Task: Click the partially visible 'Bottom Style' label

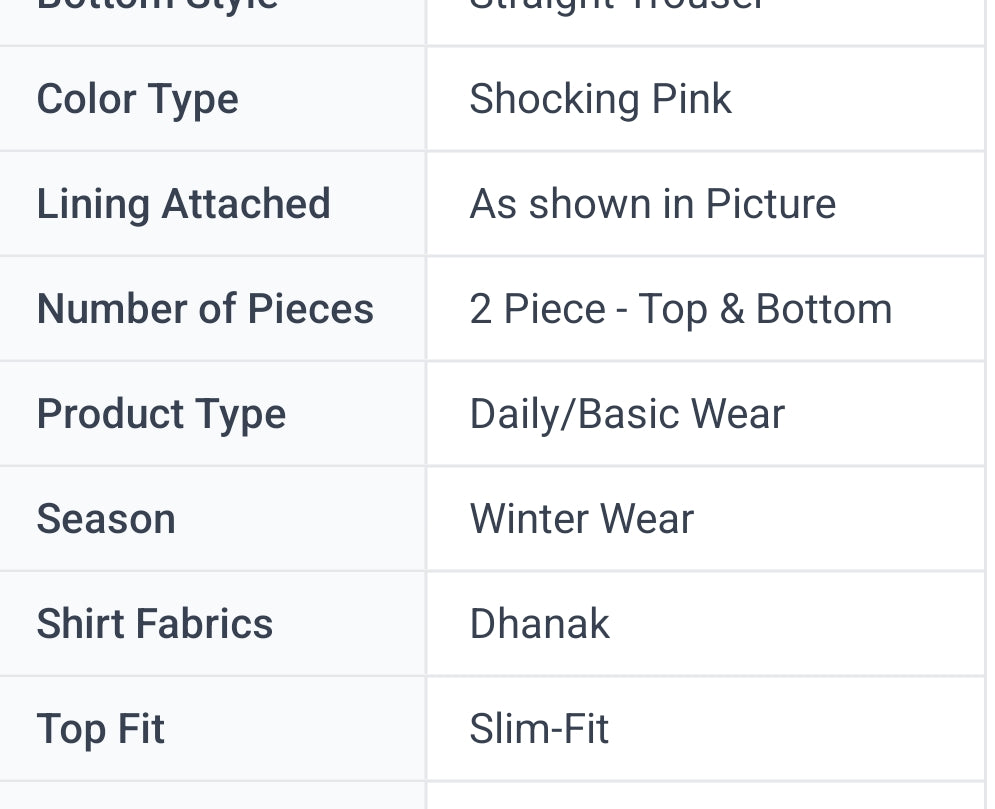Action: 157,8
